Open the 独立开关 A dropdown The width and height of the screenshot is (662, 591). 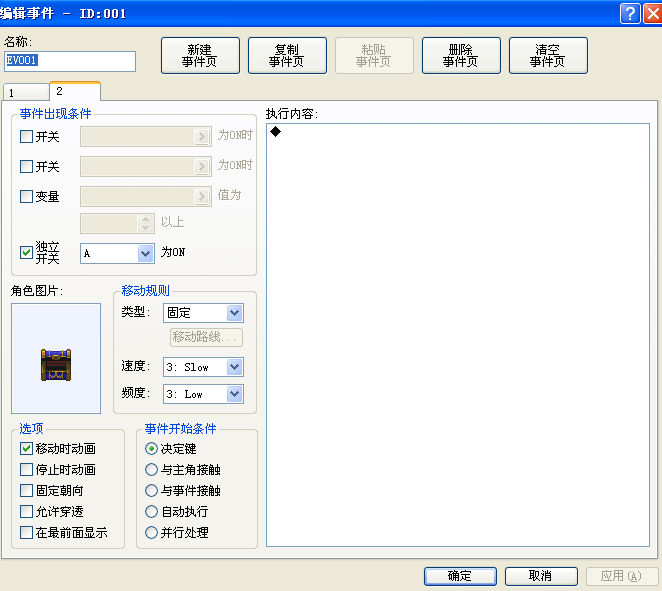pyautogui.click(x=117, y=253)
